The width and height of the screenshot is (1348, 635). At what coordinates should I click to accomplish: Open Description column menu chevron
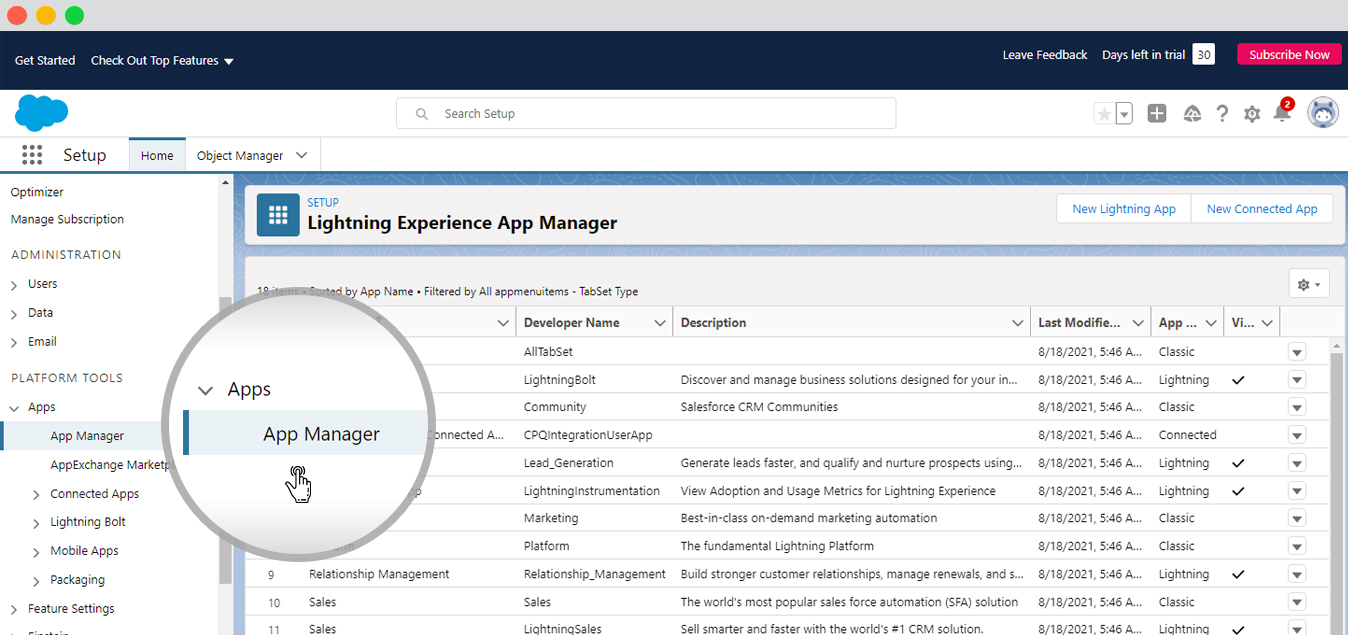(x=1018, y=323)
